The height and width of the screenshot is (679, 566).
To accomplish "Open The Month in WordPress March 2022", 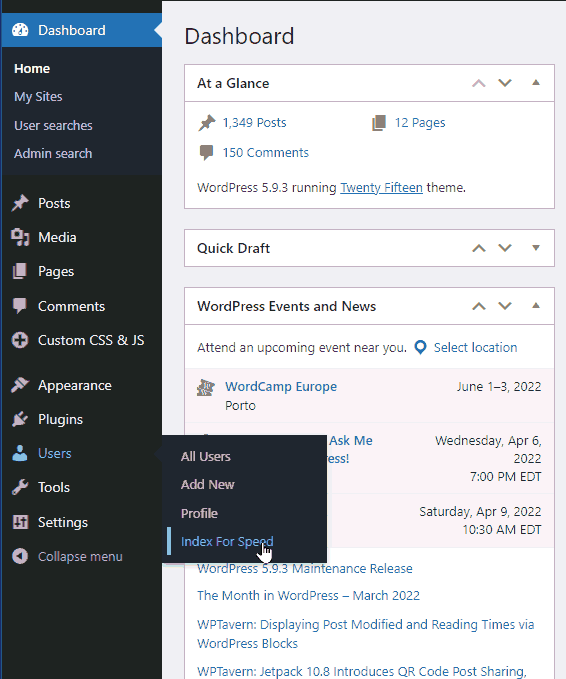I will tap(308, 595).
